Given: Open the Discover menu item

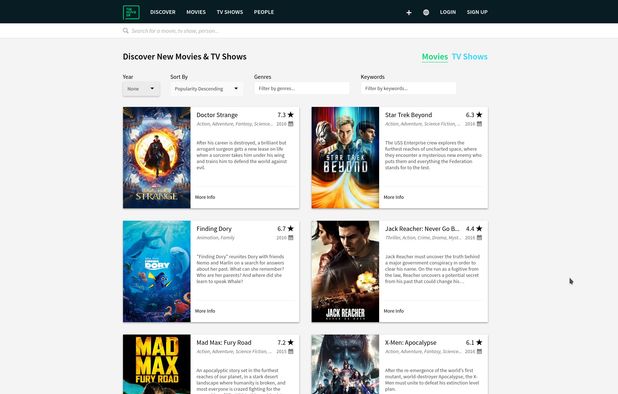Looking at the screenshot, I should pos(163,12).
